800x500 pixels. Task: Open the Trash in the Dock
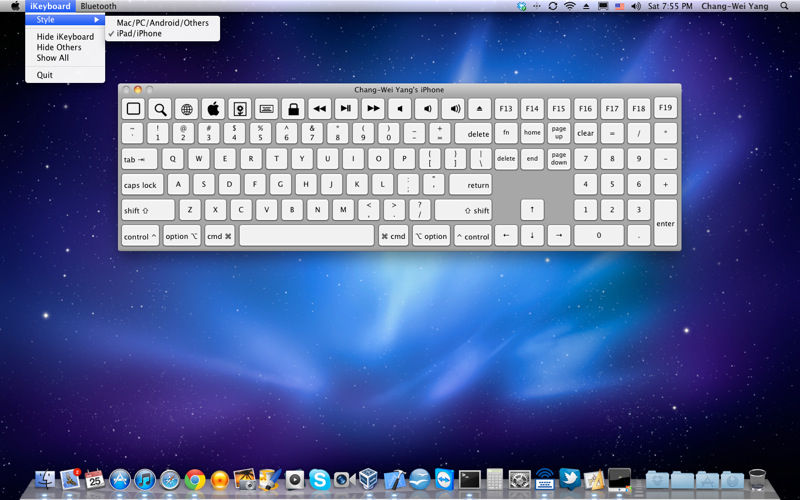pos(757,480)
